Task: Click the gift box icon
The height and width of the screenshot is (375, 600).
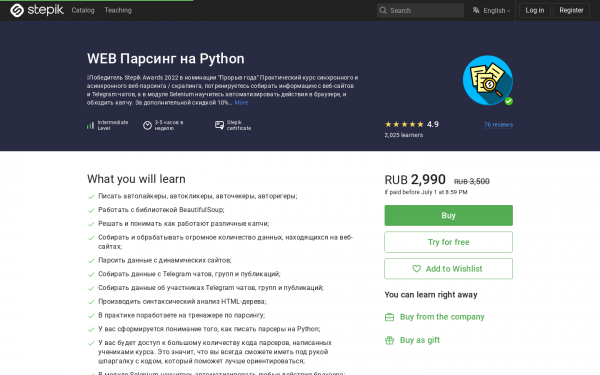Action: click(x=389, y=340)
